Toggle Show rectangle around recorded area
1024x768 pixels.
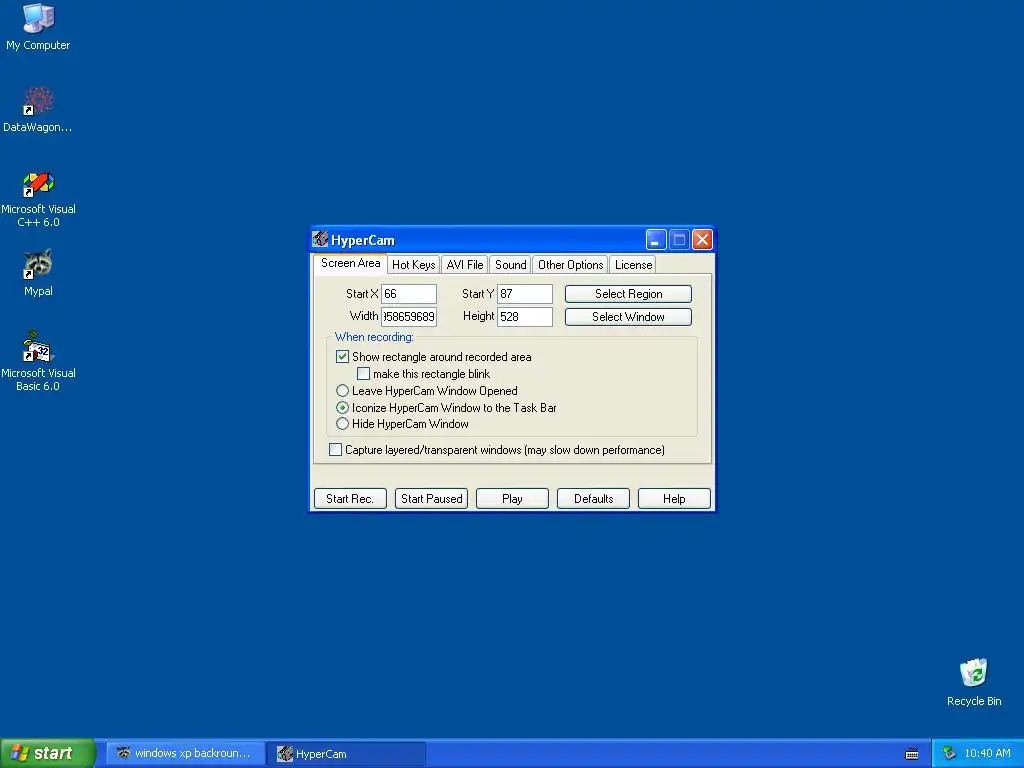coord(342,357)
